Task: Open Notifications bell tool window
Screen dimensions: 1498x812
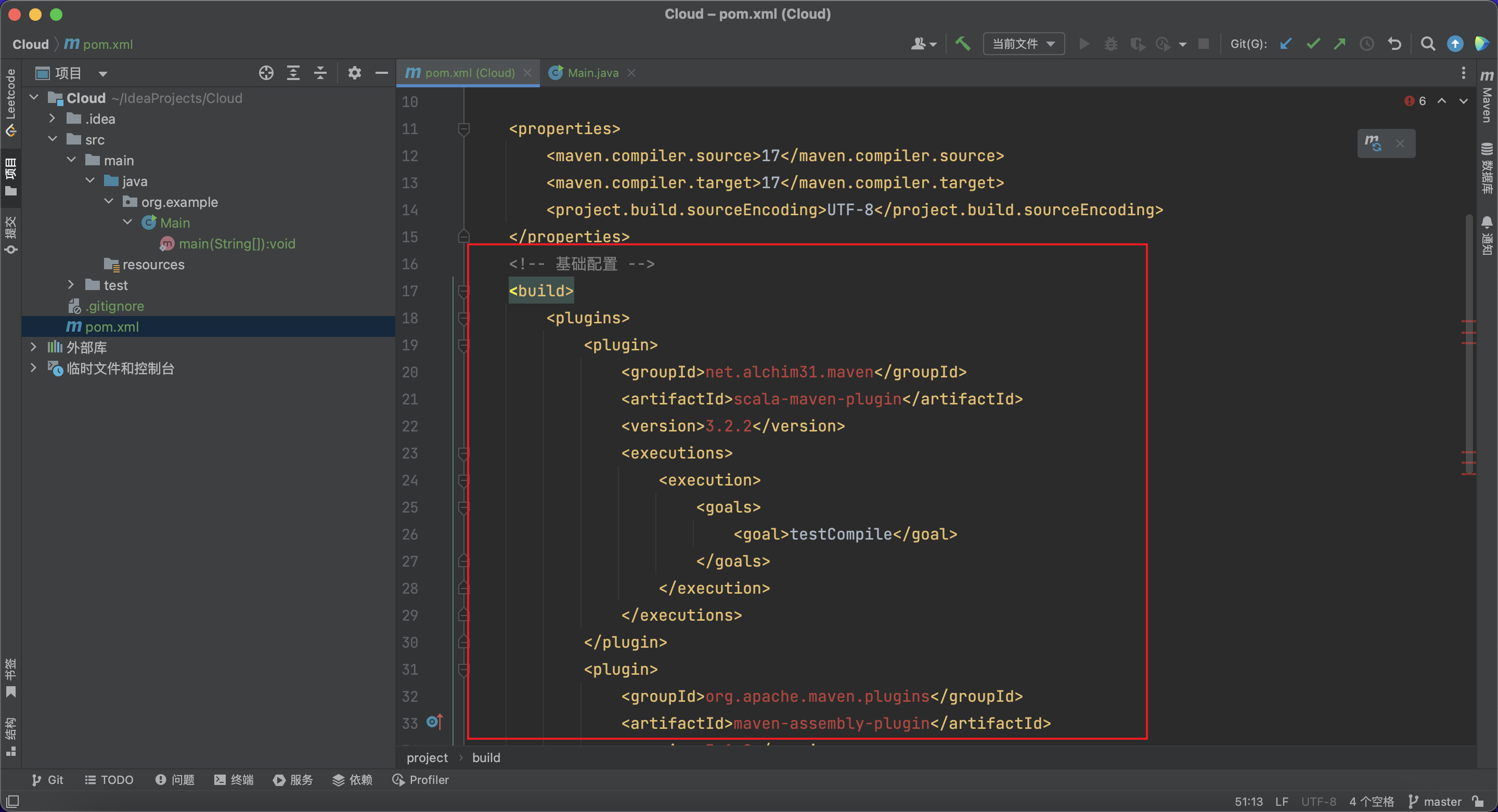Action: point(1487,235)
